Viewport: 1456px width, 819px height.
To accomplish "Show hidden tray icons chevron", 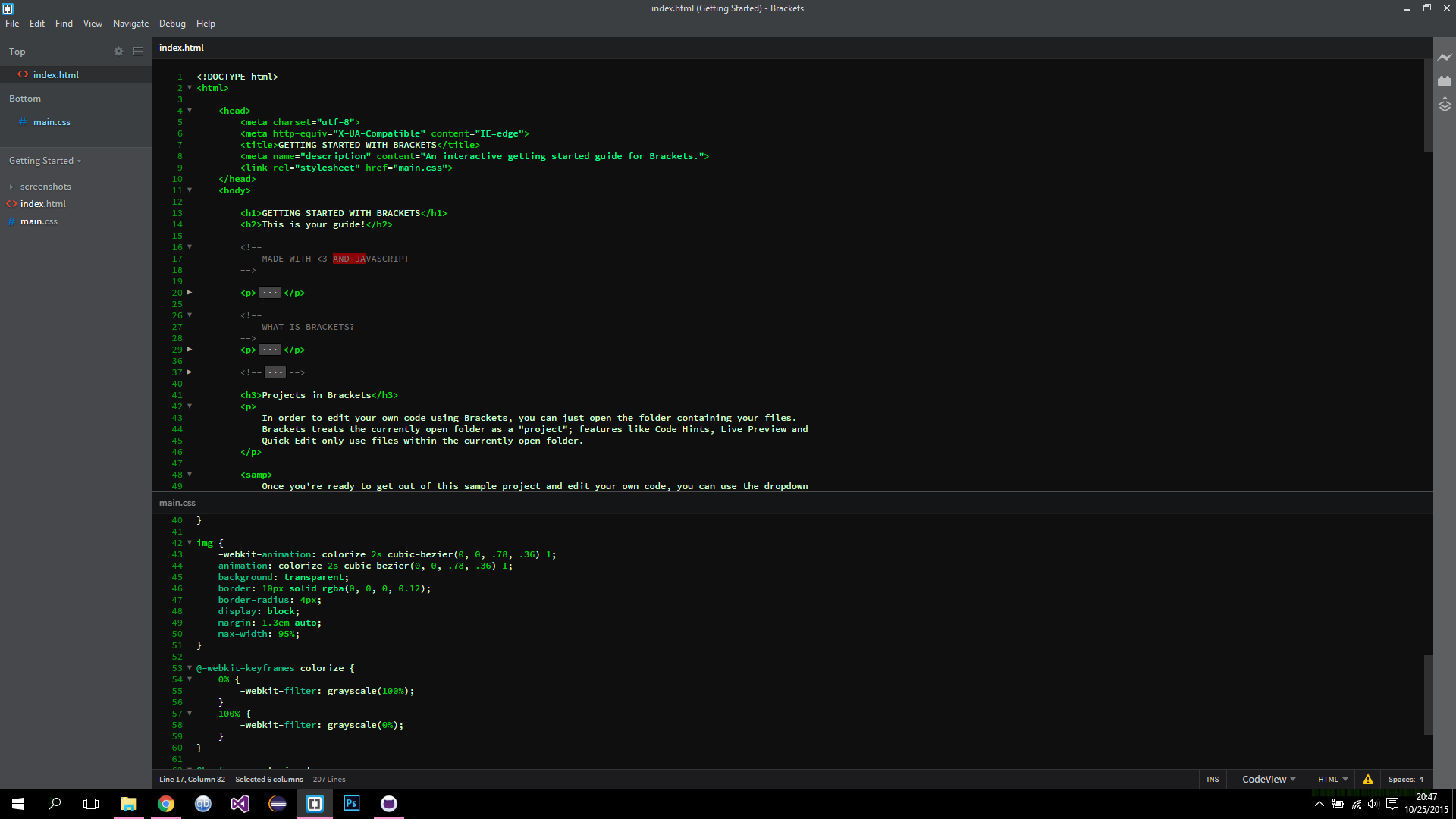I will click(1319, 804).
